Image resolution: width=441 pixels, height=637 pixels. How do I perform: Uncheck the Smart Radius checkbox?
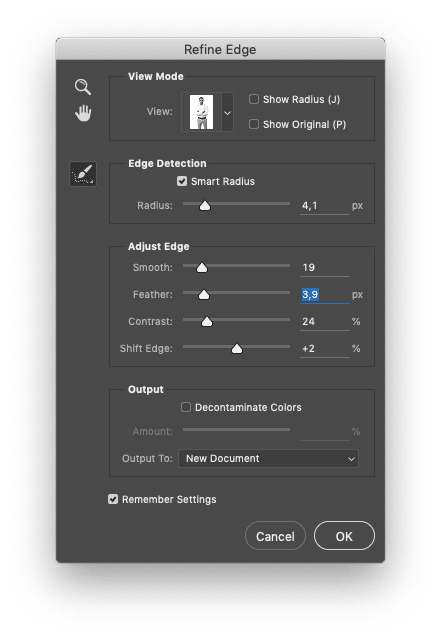[x=182, y=181]
